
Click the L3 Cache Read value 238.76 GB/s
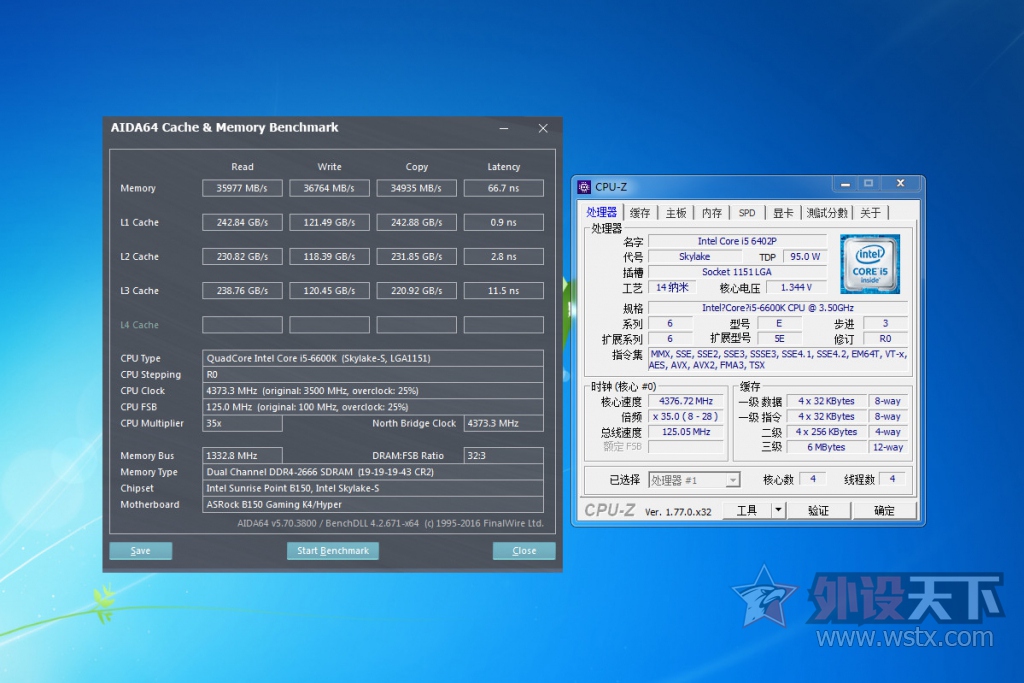(242, 291)
